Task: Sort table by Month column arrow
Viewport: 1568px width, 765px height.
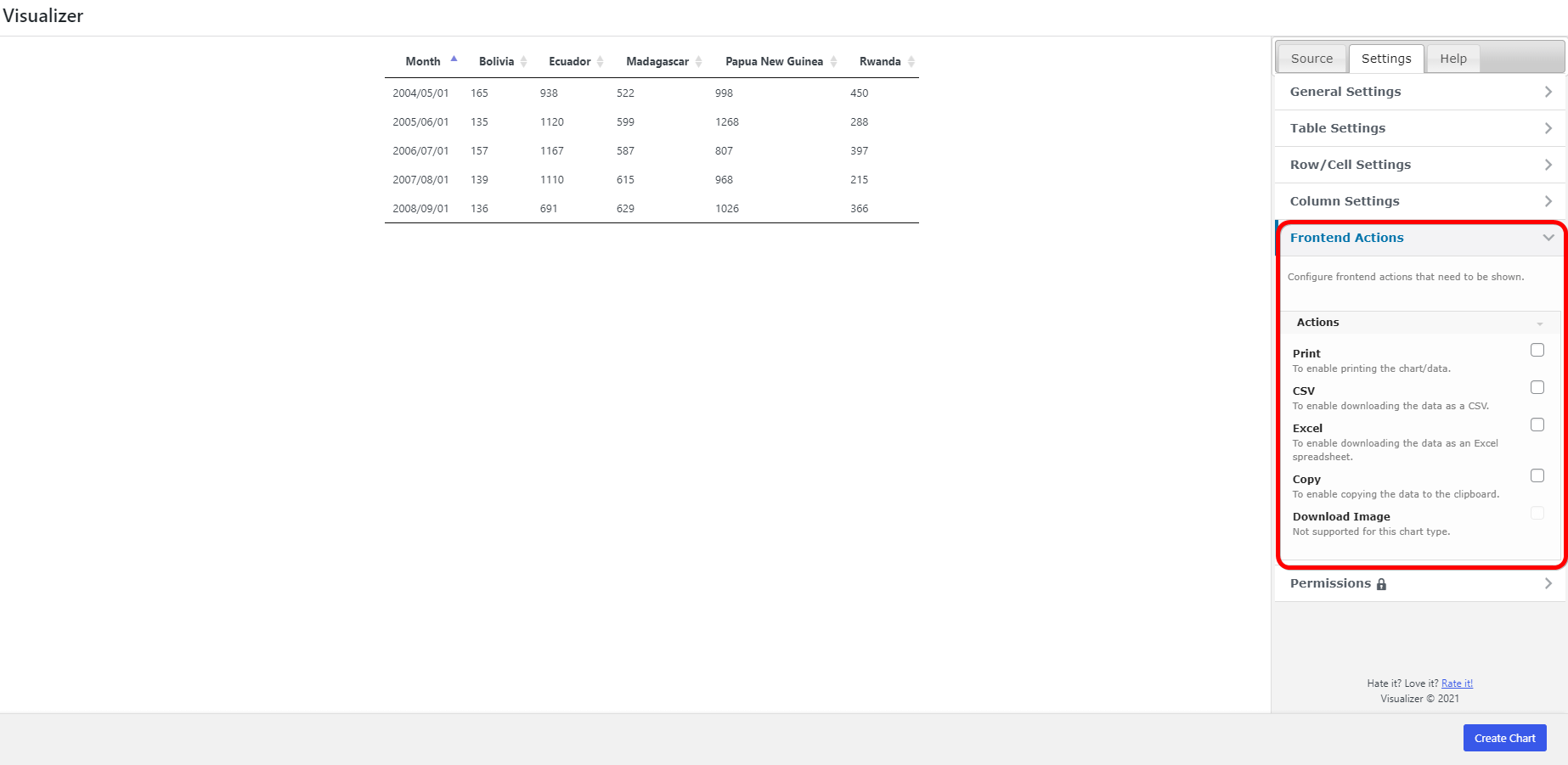Action: point(454,59)
